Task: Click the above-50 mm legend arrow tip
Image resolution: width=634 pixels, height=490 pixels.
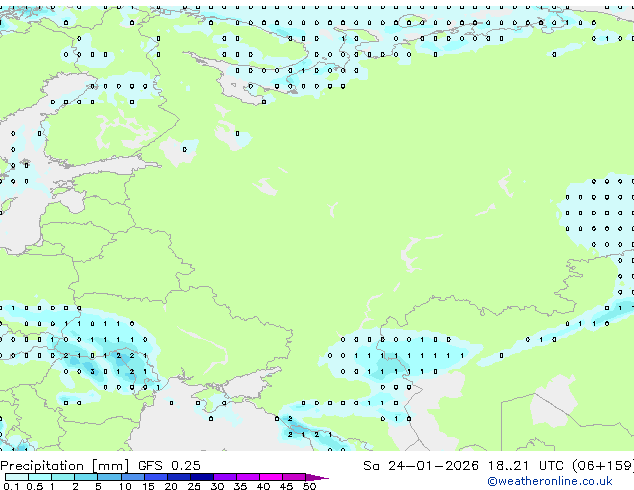Action: coord(317,477)
